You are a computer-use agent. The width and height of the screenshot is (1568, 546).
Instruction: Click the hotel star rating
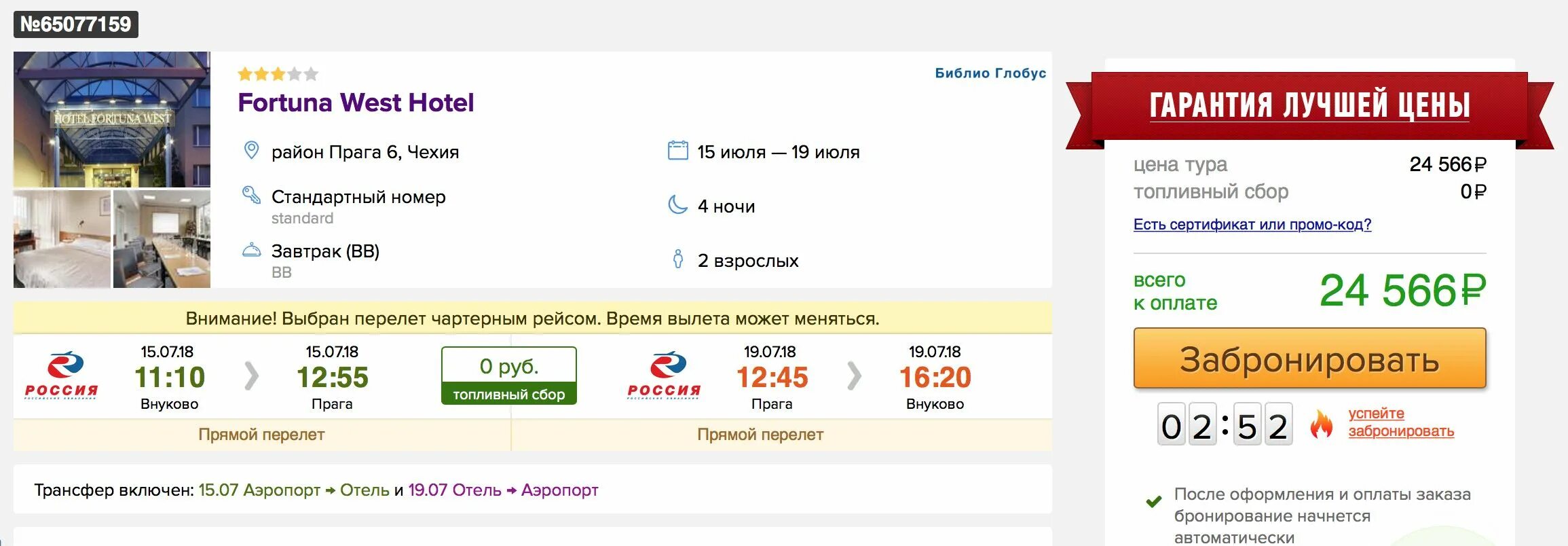[278, 74]
